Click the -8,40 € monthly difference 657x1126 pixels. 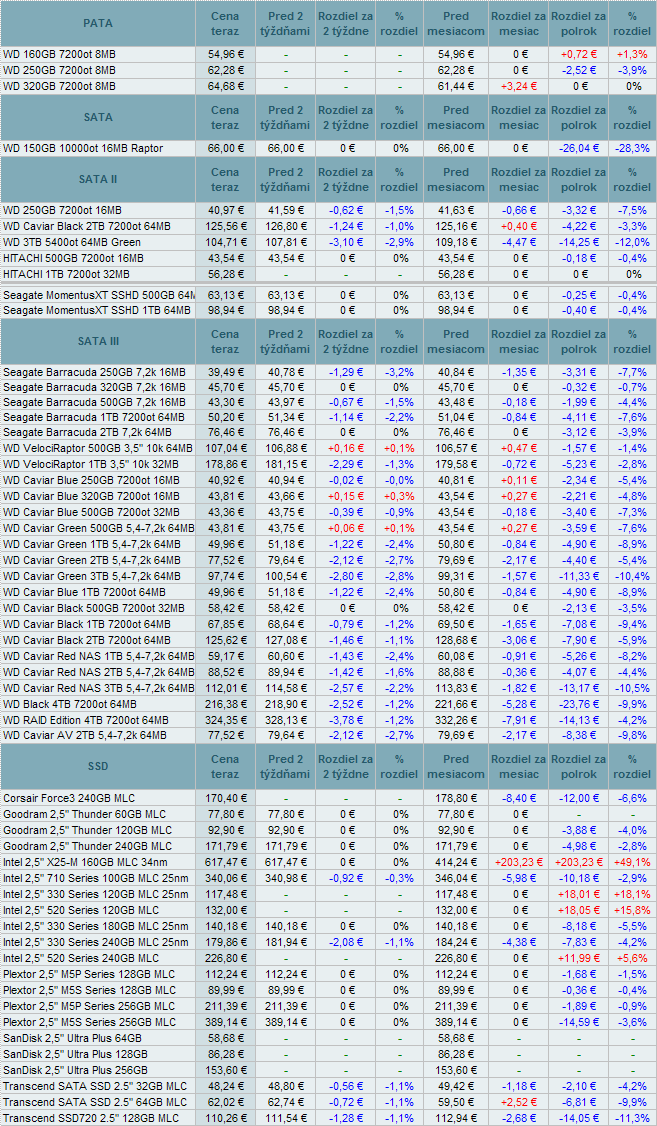pyautogui.click(x=518, y=799)
